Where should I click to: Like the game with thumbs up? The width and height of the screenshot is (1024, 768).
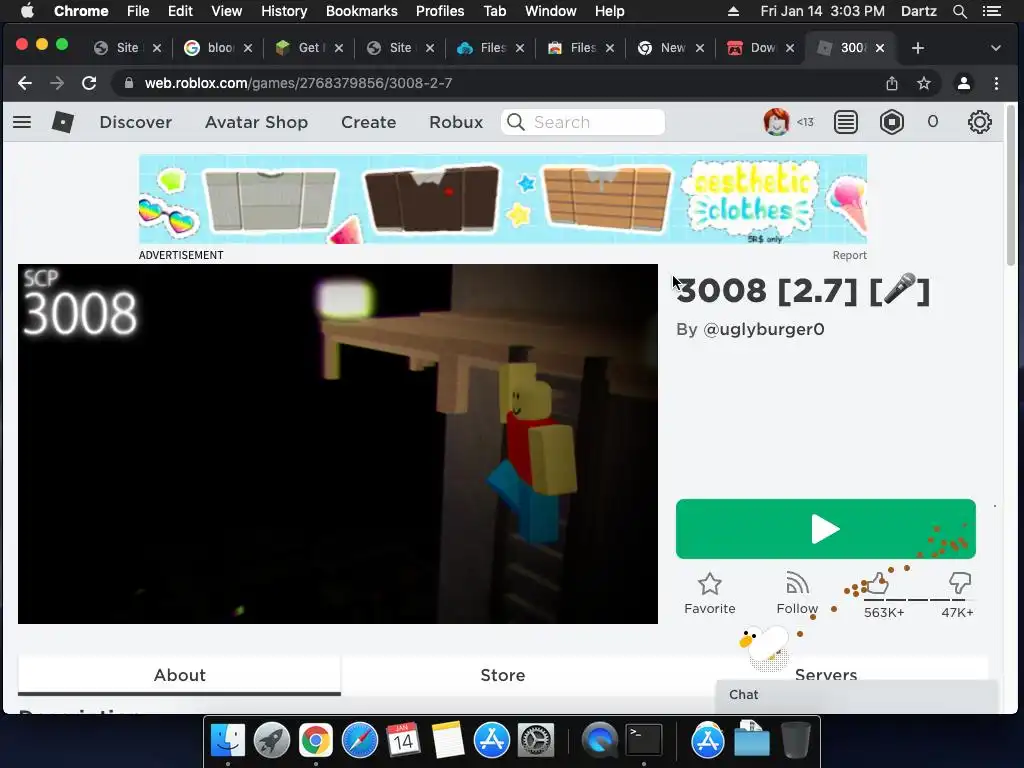[x=878, y=583]
